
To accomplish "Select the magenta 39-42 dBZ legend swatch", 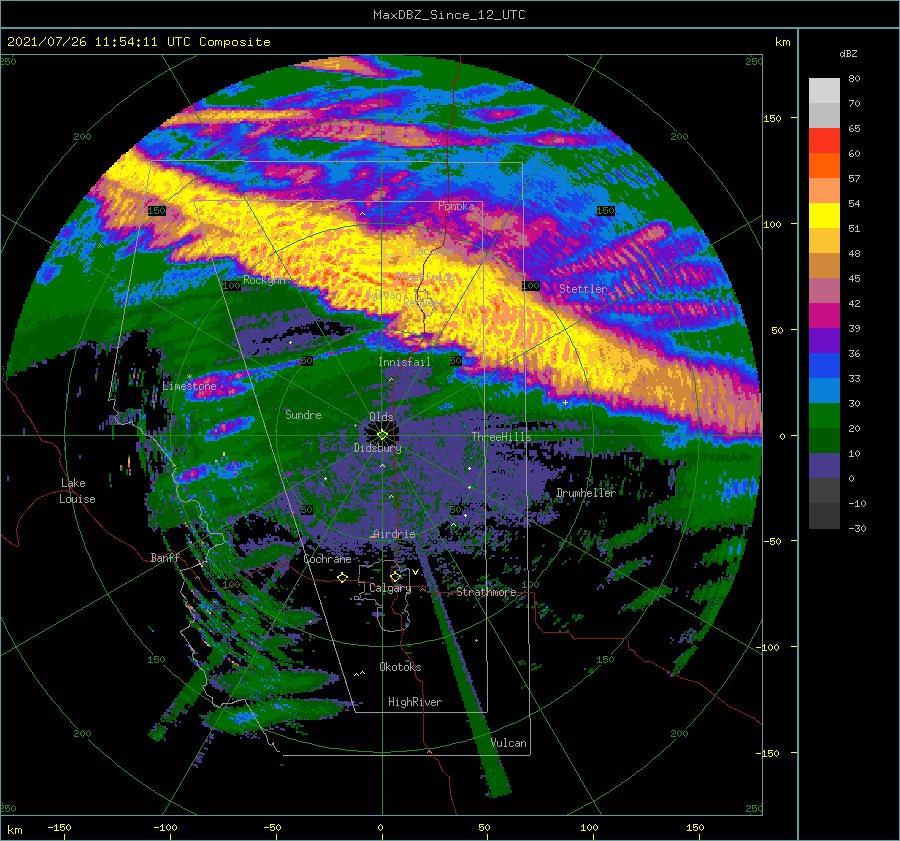I will pyautogui.click(x=824, y=315).
